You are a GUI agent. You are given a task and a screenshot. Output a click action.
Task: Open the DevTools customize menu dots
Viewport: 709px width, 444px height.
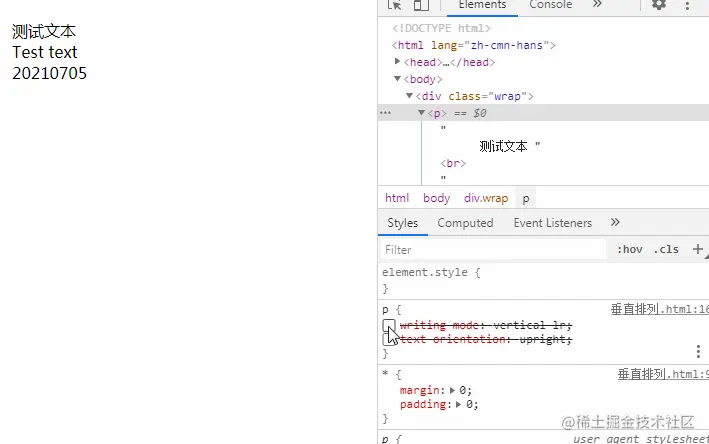[x=687, y=5]
